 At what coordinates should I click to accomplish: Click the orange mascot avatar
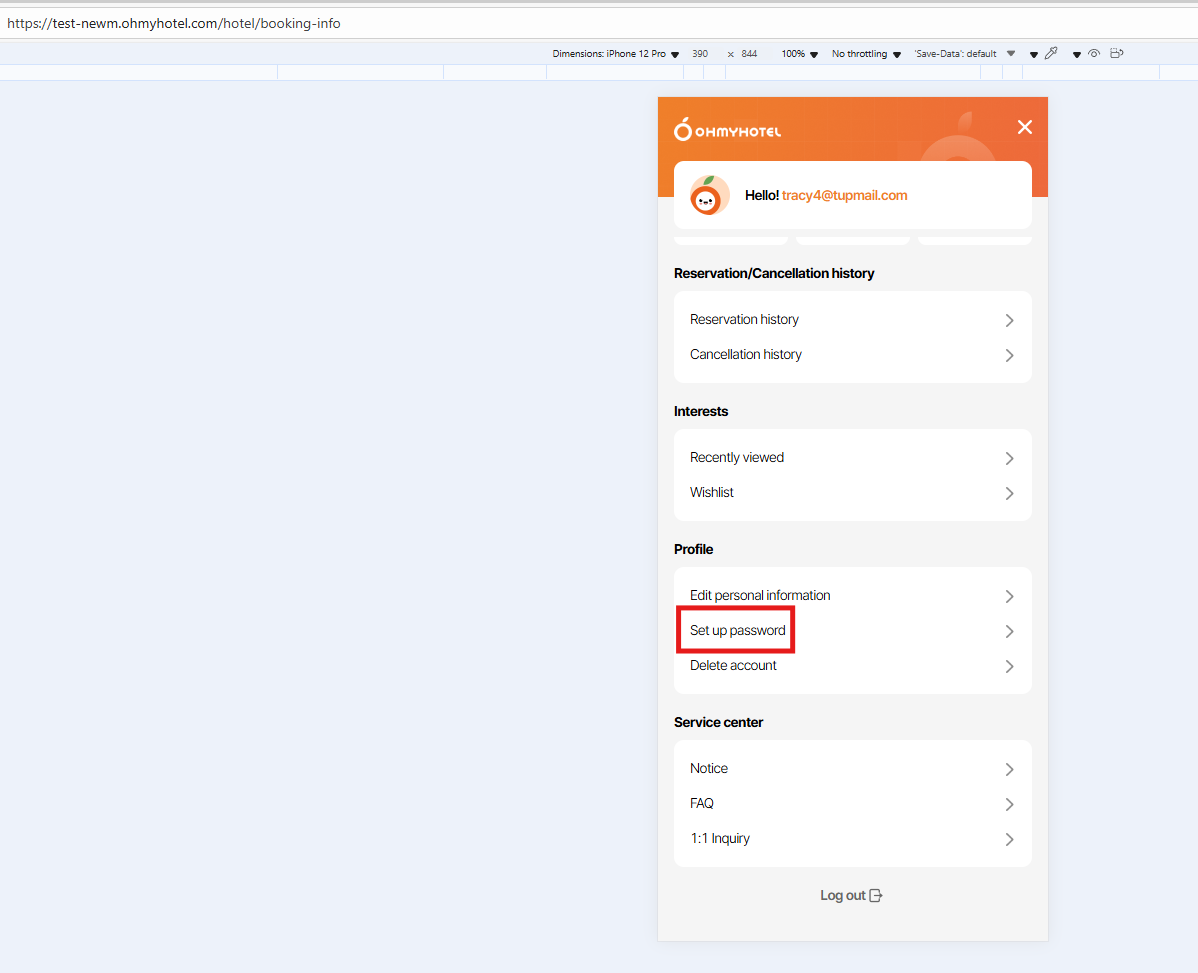pos(709,196)
